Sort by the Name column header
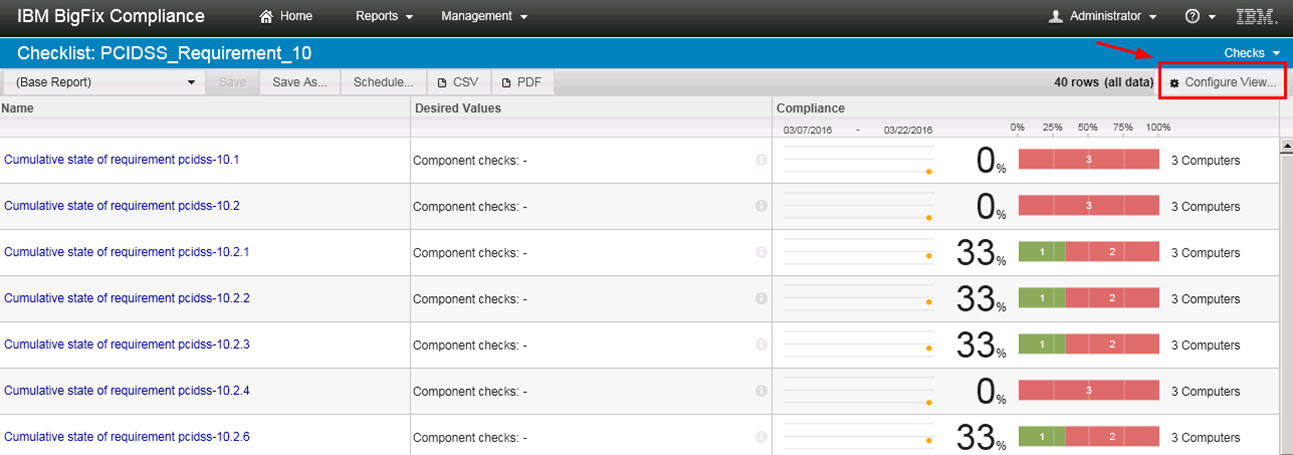 [x=18, y=108]
